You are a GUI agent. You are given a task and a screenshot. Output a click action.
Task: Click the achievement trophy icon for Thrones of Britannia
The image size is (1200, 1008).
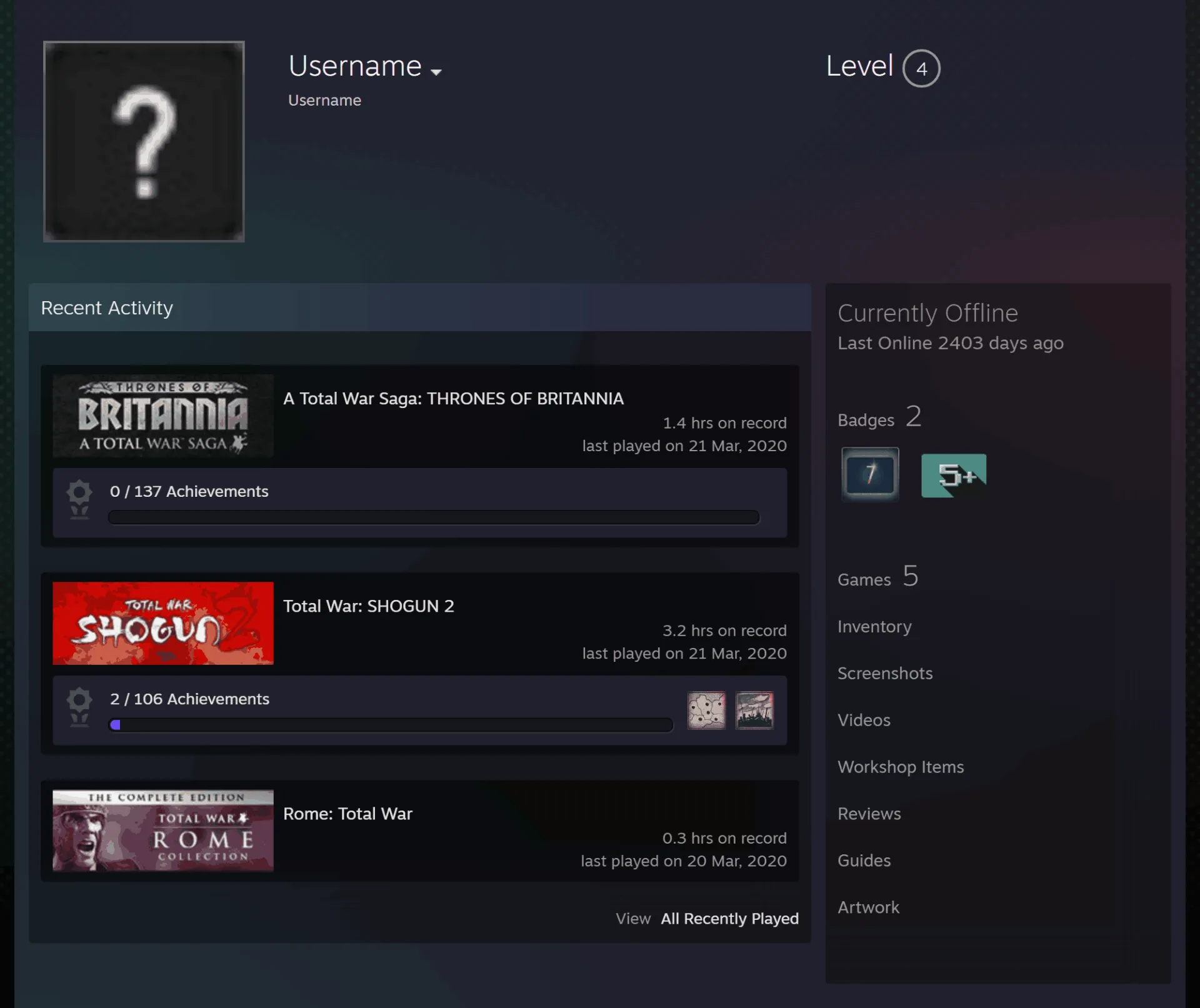tap(79, 499)
